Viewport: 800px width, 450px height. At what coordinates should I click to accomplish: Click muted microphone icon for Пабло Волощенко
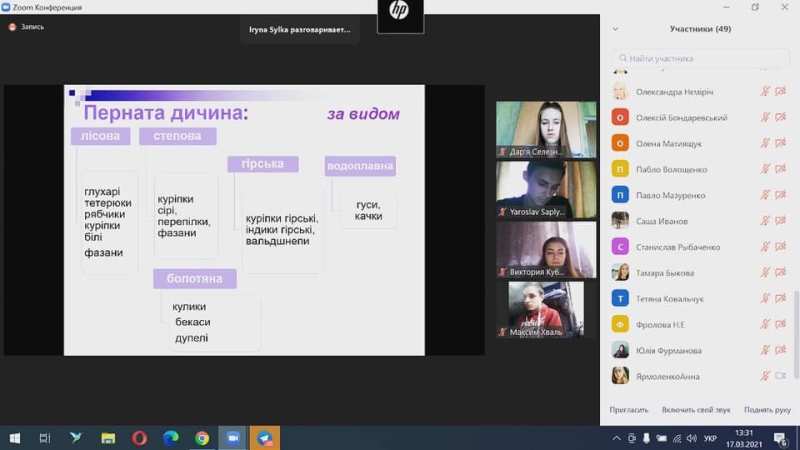coord(765,169)
